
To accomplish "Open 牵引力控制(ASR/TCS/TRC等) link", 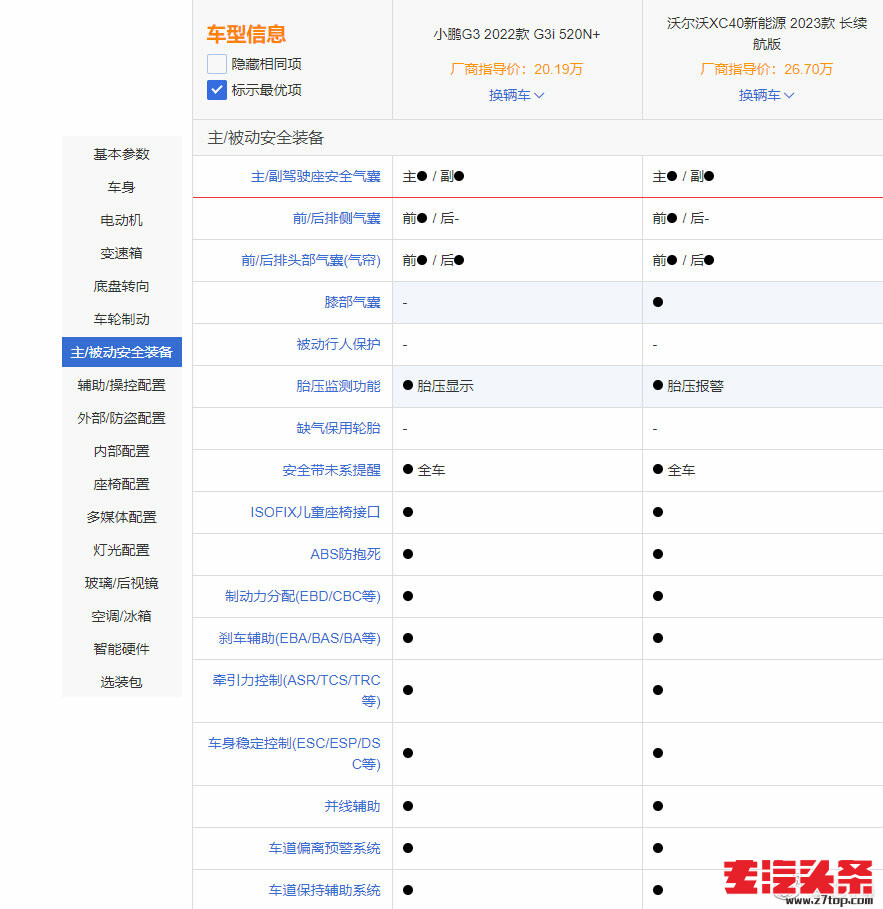I will pyautogui.click(x=297, y=690).
